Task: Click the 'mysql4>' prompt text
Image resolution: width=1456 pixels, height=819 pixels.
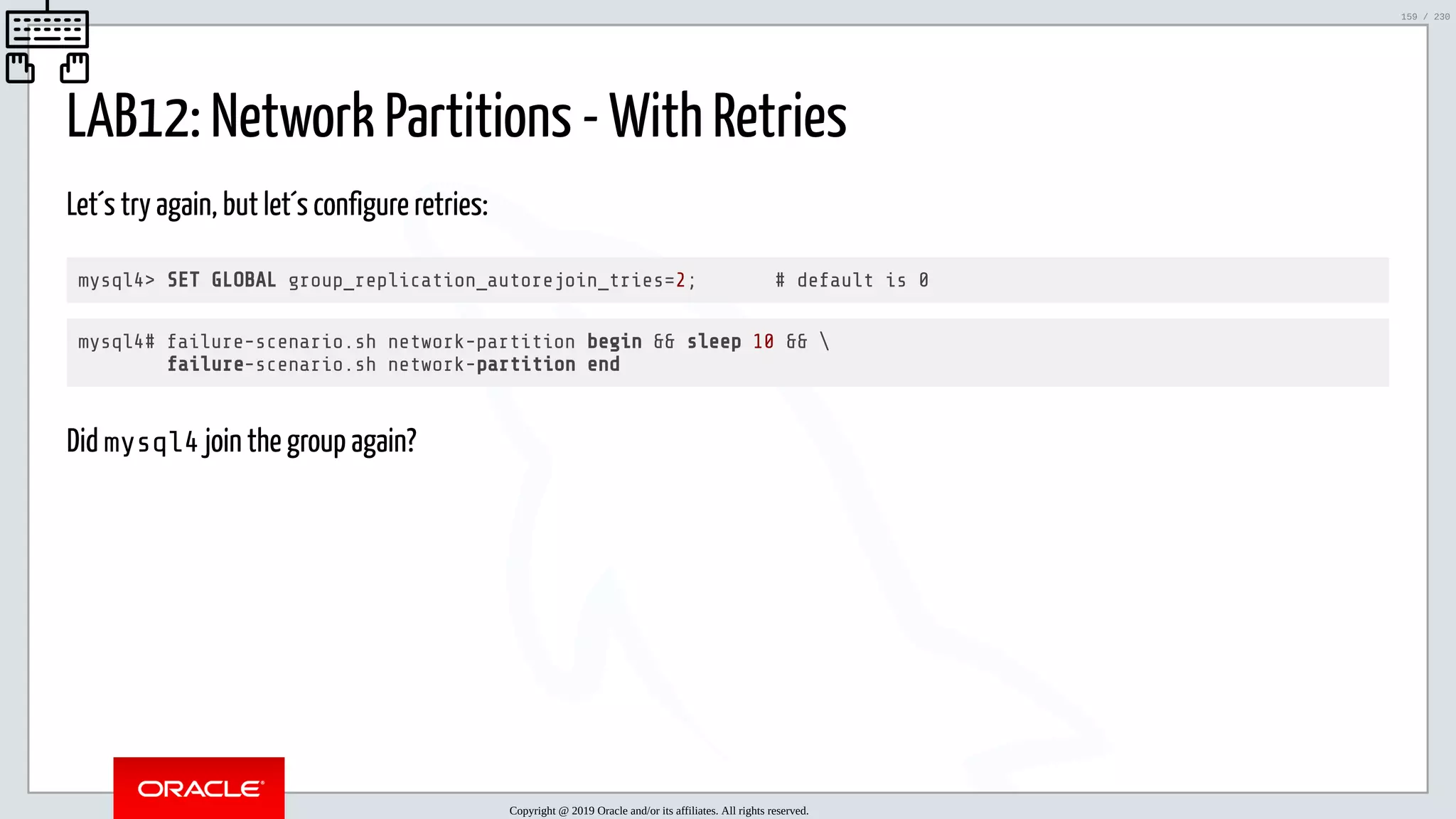Action: [117, 281]
